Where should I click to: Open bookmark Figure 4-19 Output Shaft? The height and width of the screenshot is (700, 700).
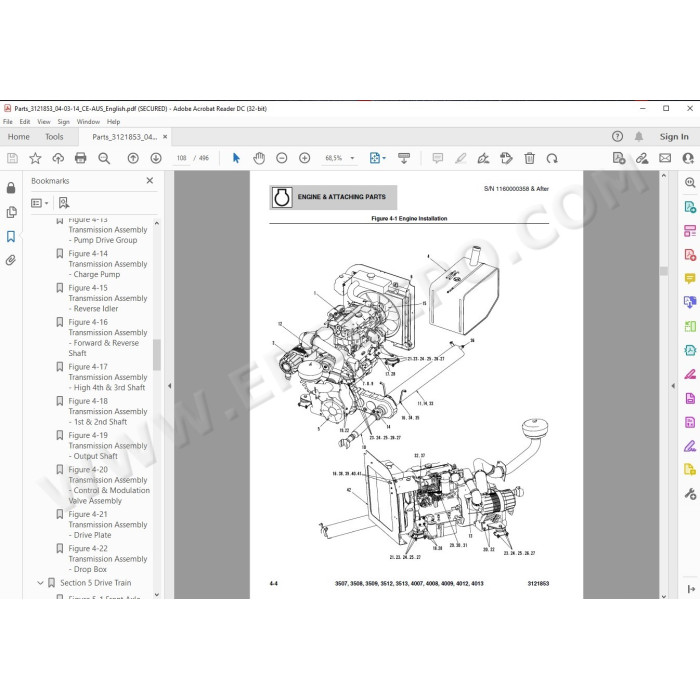(x=108, y=446)
